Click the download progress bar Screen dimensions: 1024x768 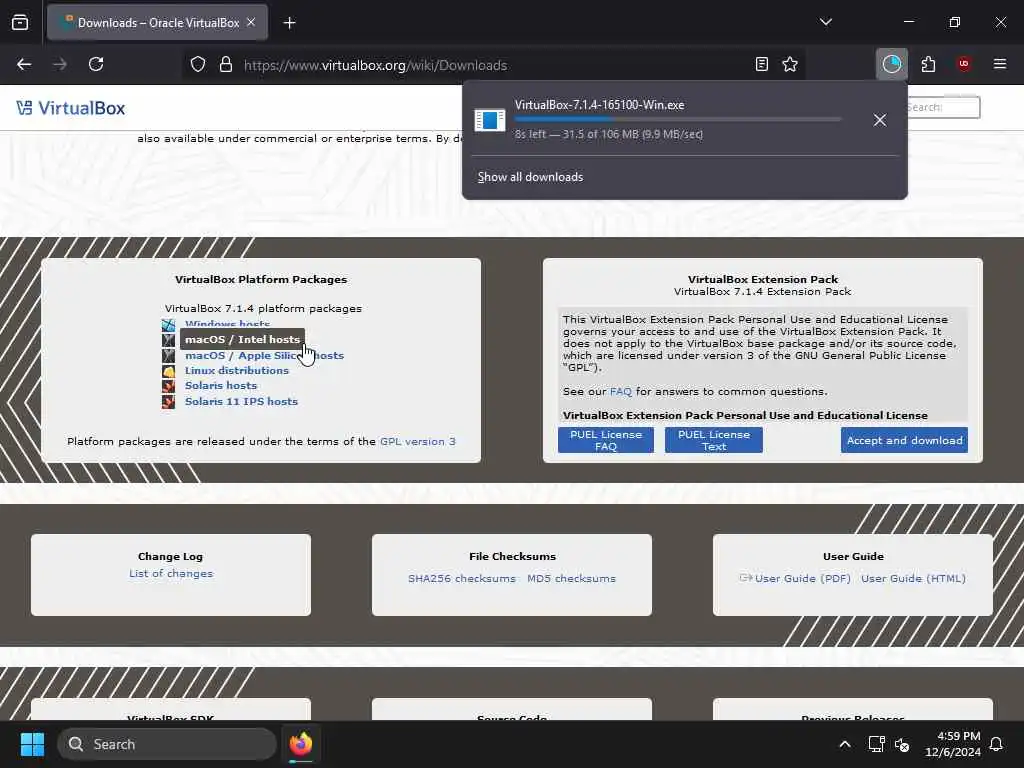point(678,120)
